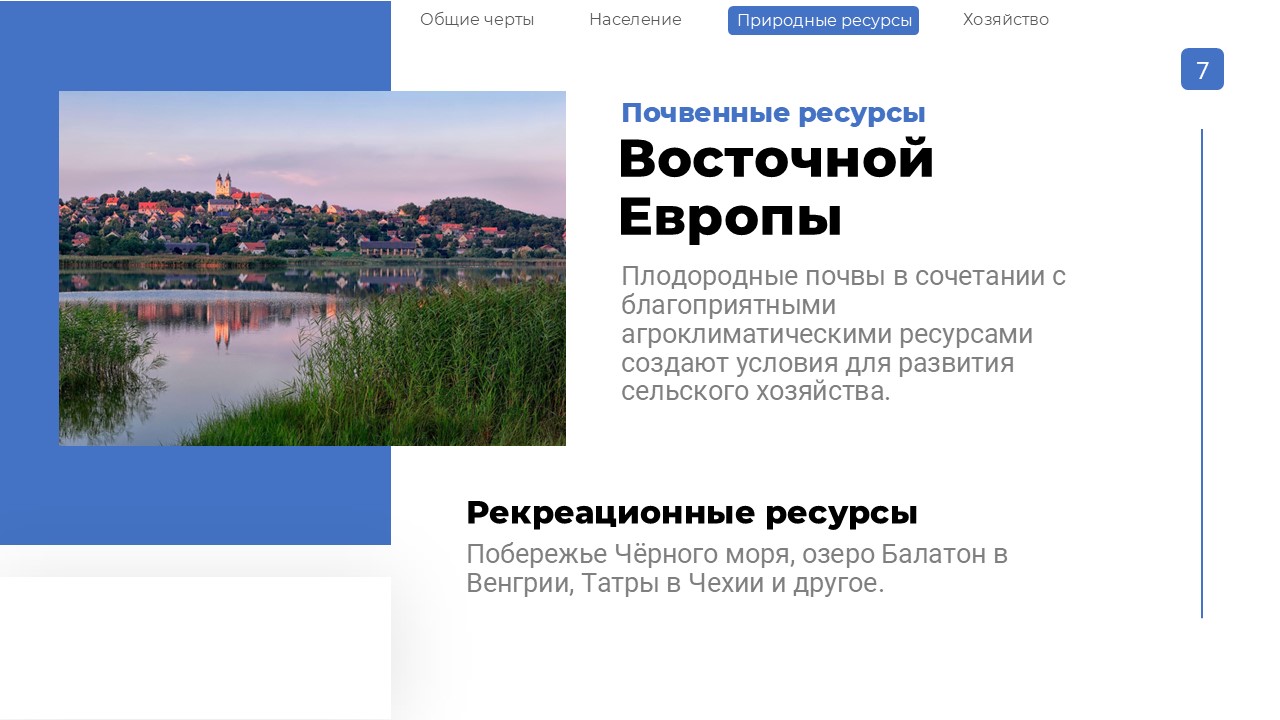This screenshot has height=720, width=1280.
Task: Go to the "Хозяйство" section tab
Action: (1005, 20)
